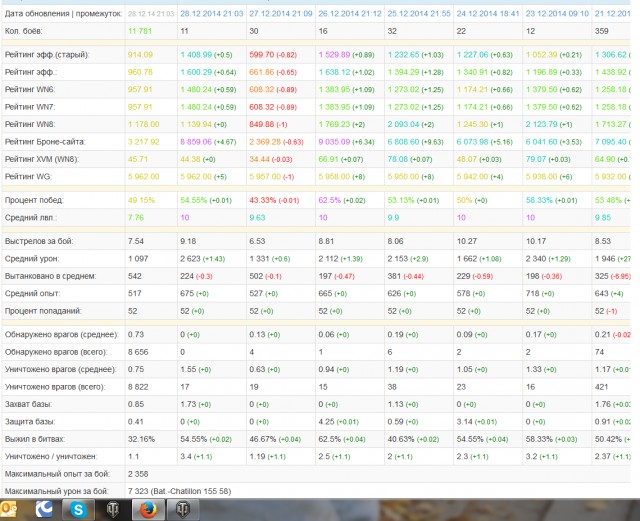Select XVM rating value 45.71
This screenshot has height=521, width=640.
pos(138,159)
